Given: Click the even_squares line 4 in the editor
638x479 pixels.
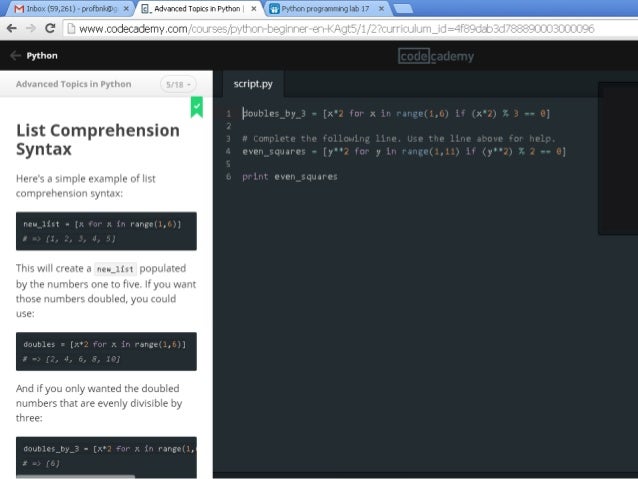Looking at the screenshot, I should pos(404,151).
